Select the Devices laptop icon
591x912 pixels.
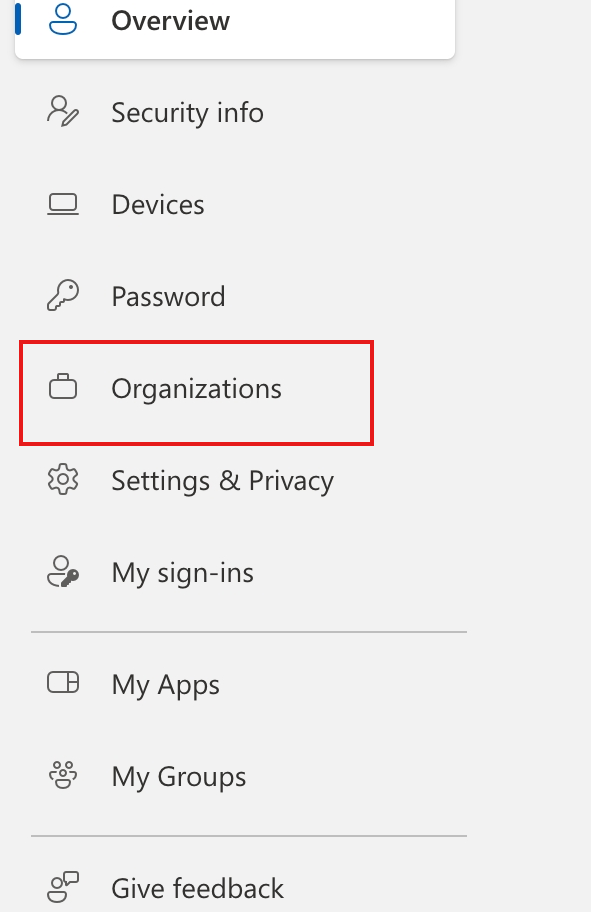[x=63, y=204]
